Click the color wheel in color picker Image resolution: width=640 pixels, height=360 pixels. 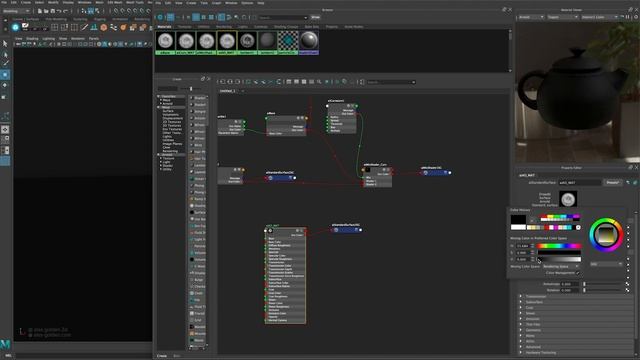point(606,235)
